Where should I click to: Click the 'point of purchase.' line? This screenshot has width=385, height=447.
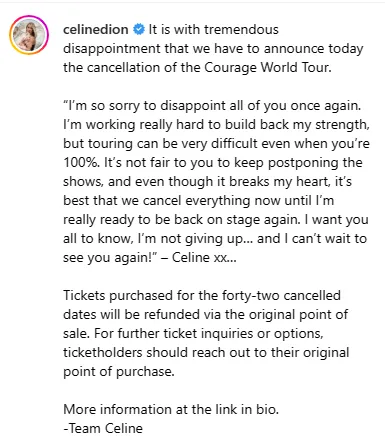119,372
